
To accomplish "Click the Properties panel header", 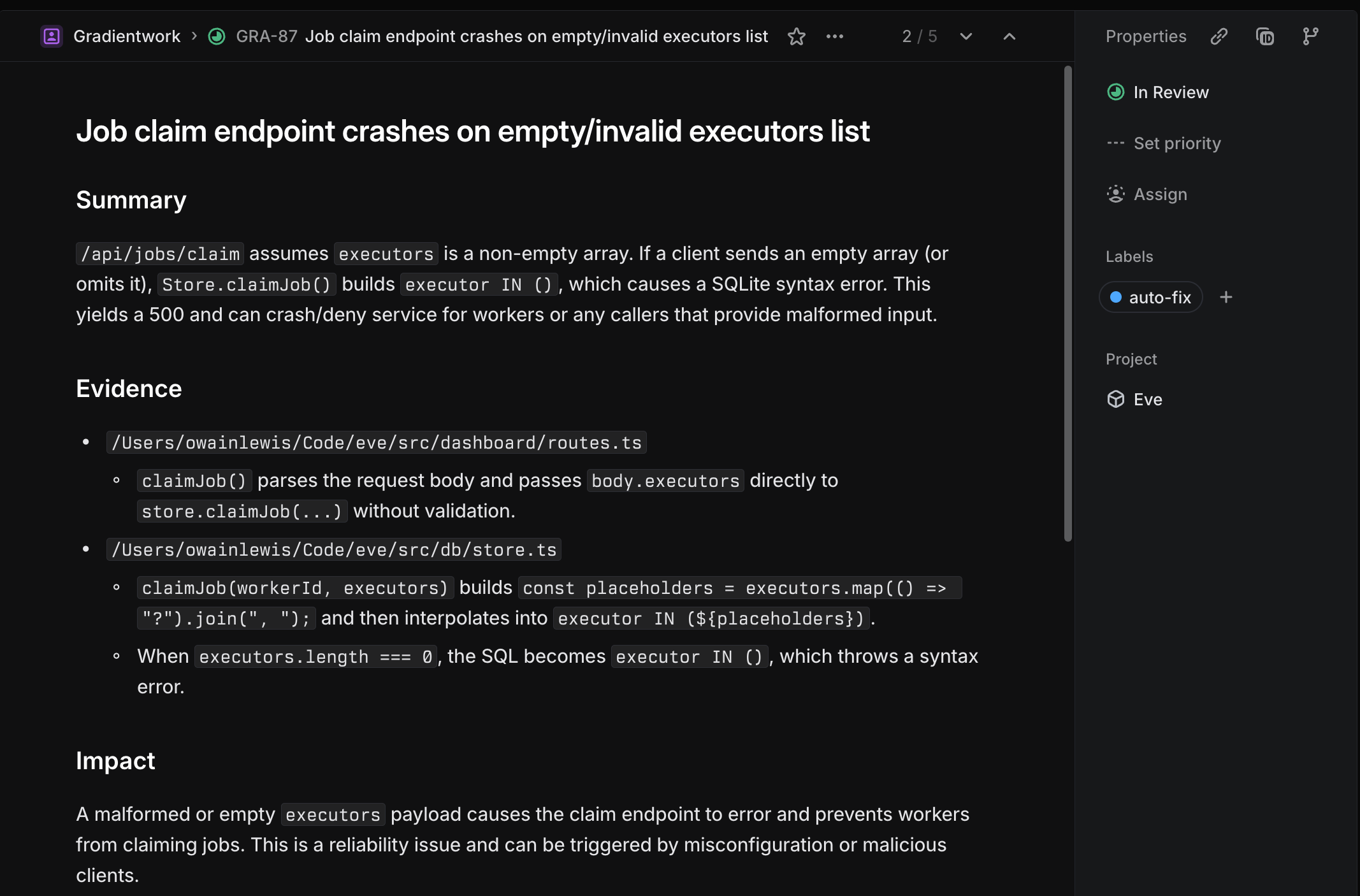I will click(1145, 36).
